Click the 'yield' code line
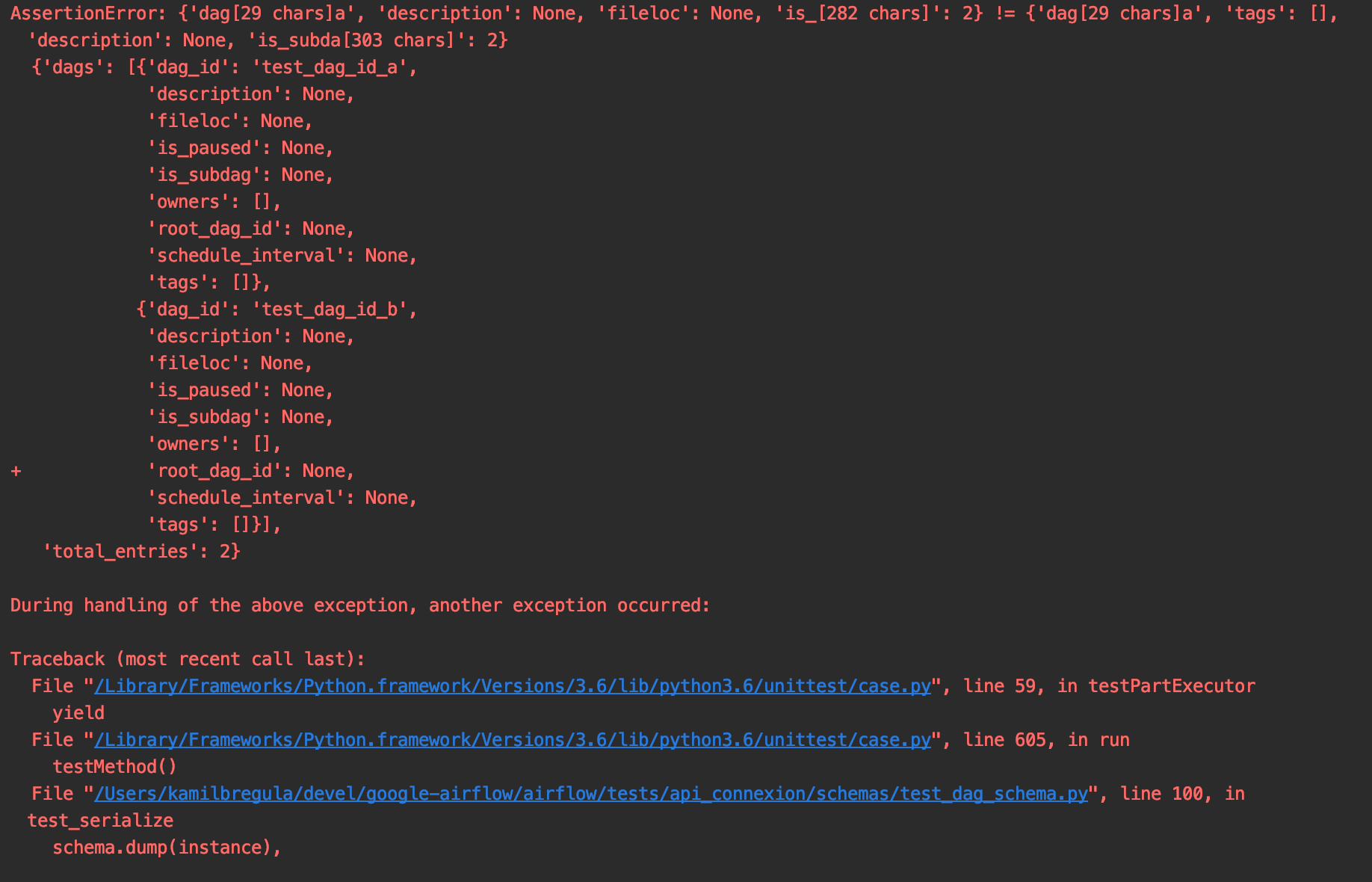Image resolution: width=1372 pixels, height=882 pixels. (78, 713)
